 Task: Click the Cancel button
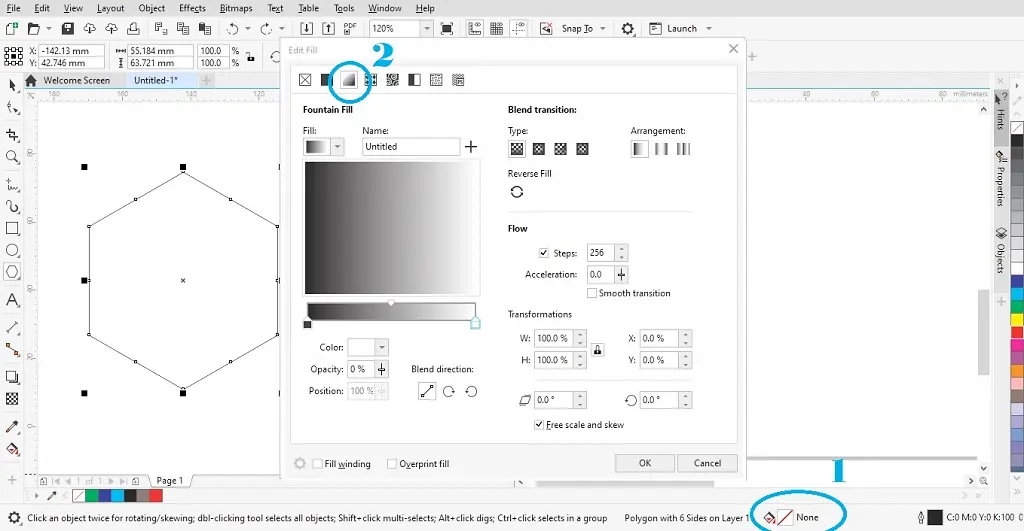(707, 463)
